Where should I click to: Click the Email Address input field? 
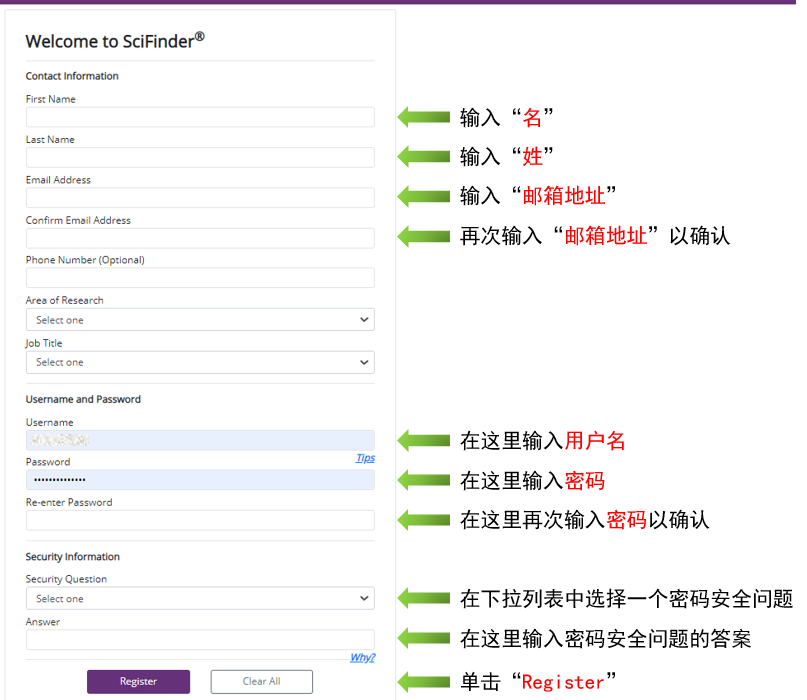pyautogui.click(x=199, y=197)
